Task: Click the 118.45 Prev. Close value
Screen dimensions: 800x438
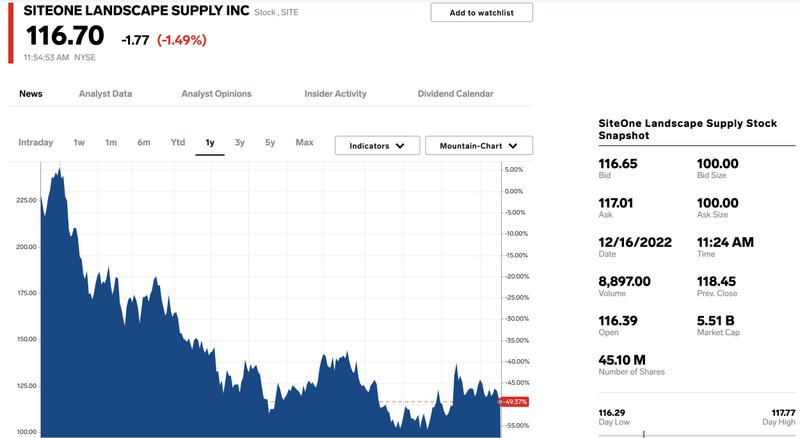Action: pyautogui.click(x=716, y=281)
